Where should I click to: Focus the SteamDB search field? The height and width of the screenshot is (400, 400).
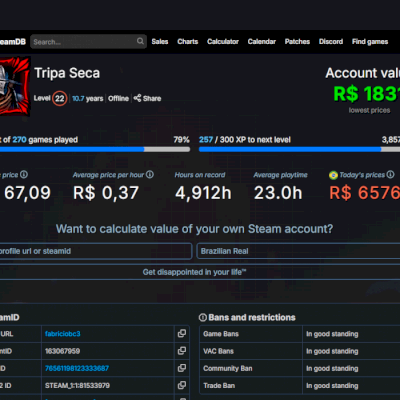(x=88, y=42)
